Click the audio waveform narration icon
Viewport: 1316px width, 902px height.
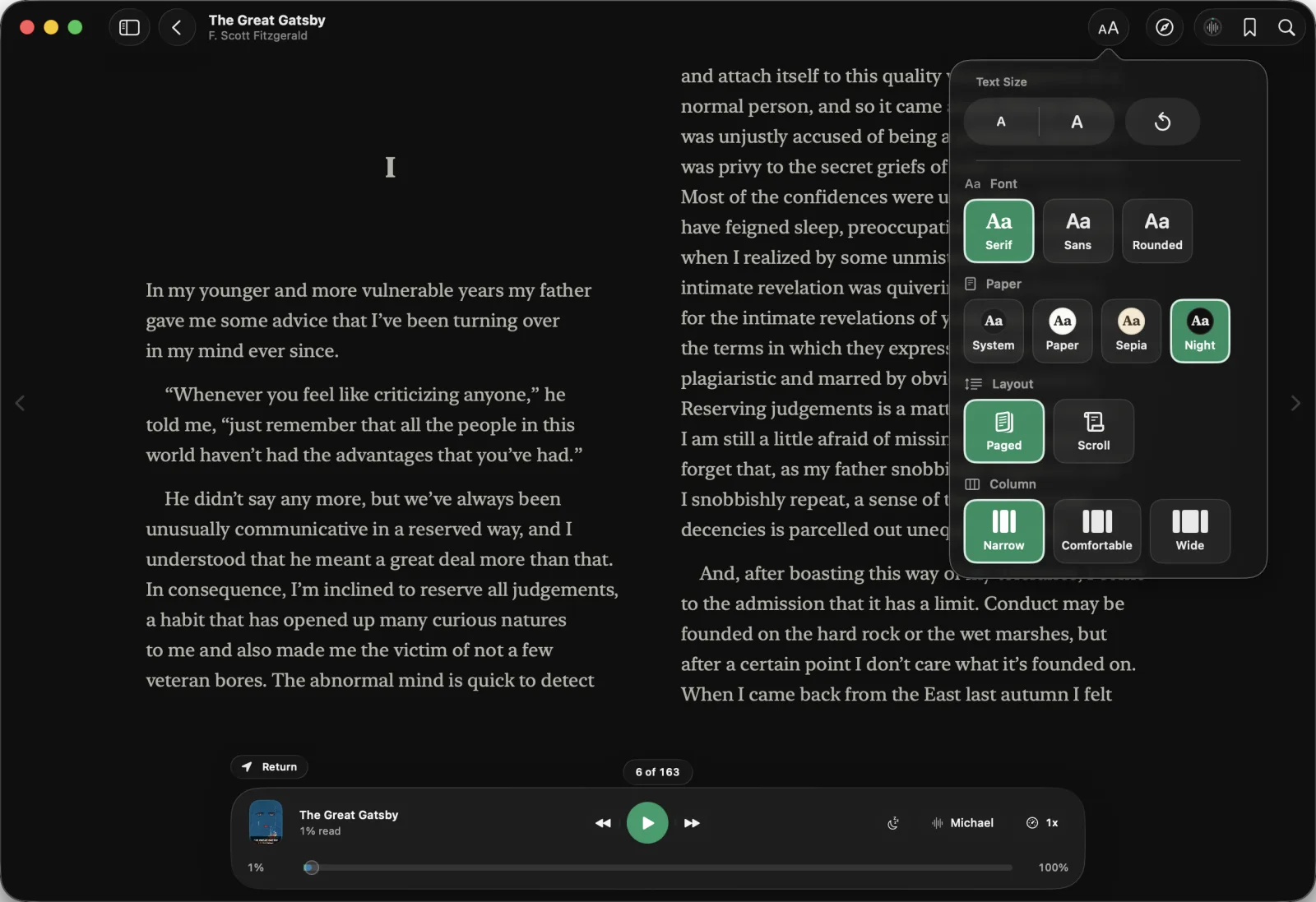pyautogui.click(x=1212, y=28)
